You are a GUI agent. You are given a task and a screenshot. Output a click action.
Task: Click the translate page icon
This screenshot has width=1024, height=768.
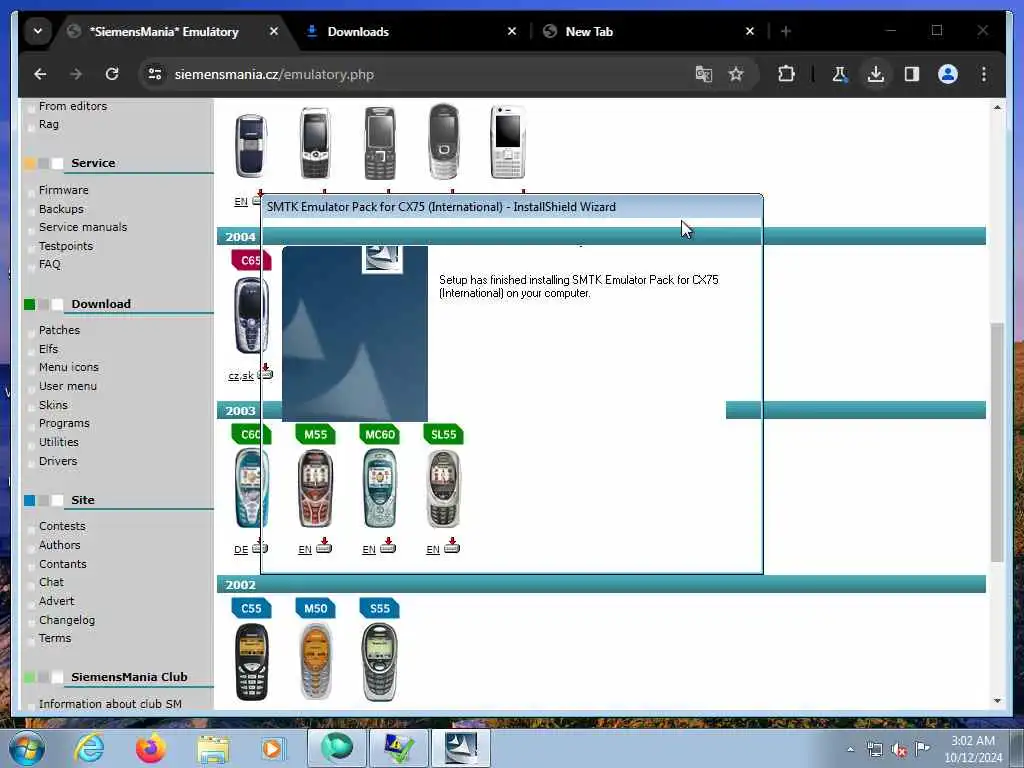click(703, 74)
